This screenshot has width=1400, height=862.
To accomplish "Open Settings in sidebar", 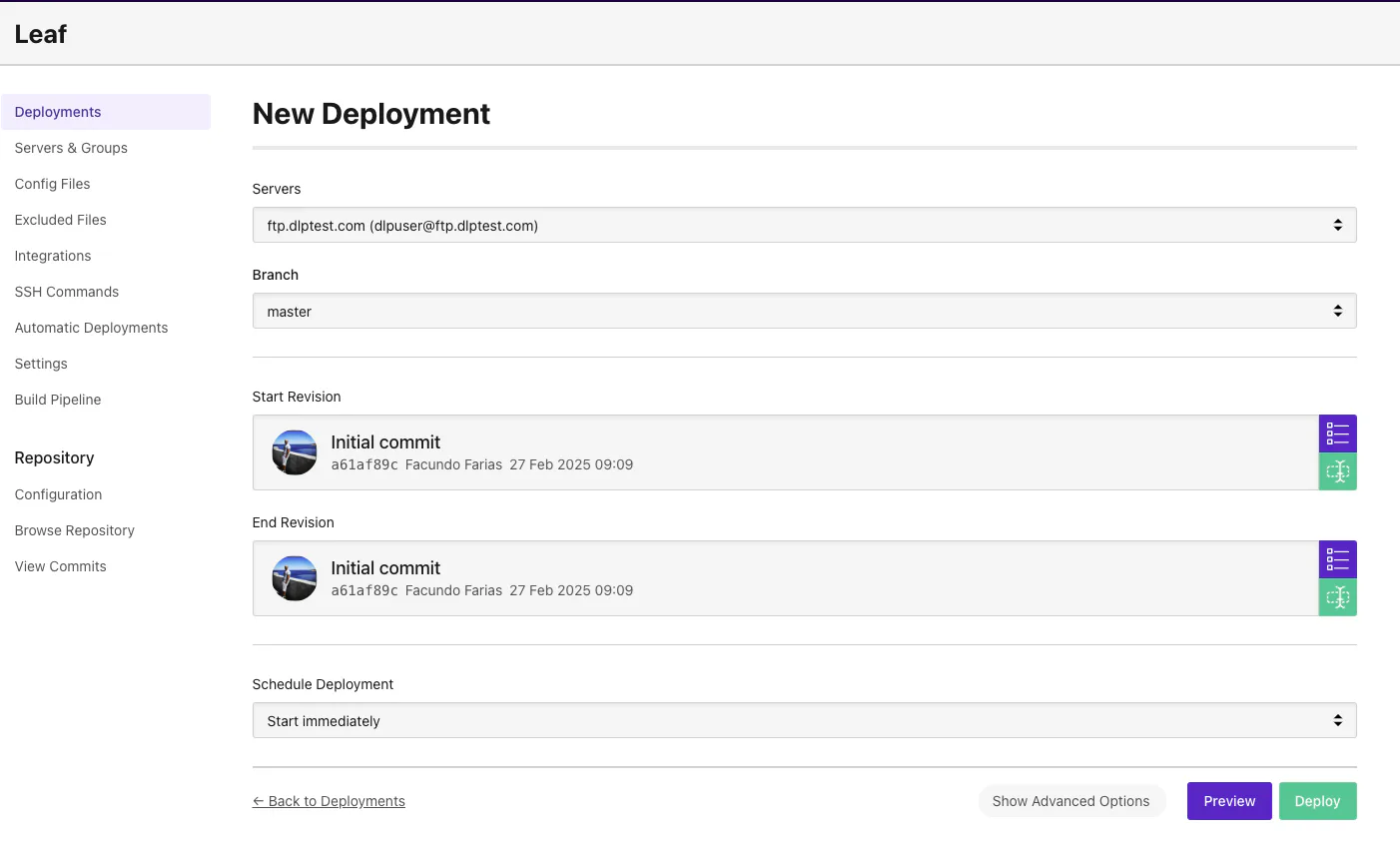I will (x=41, y=364).
